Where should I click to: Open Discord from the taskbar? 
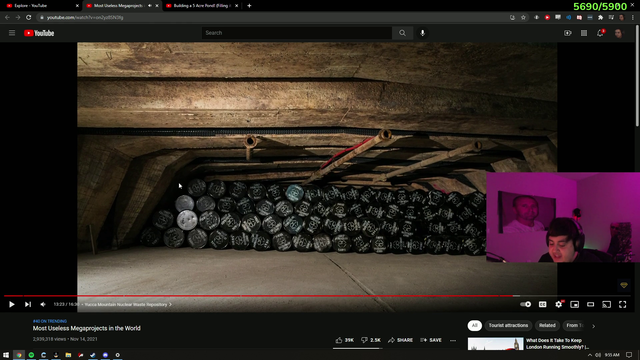[105, 355]
